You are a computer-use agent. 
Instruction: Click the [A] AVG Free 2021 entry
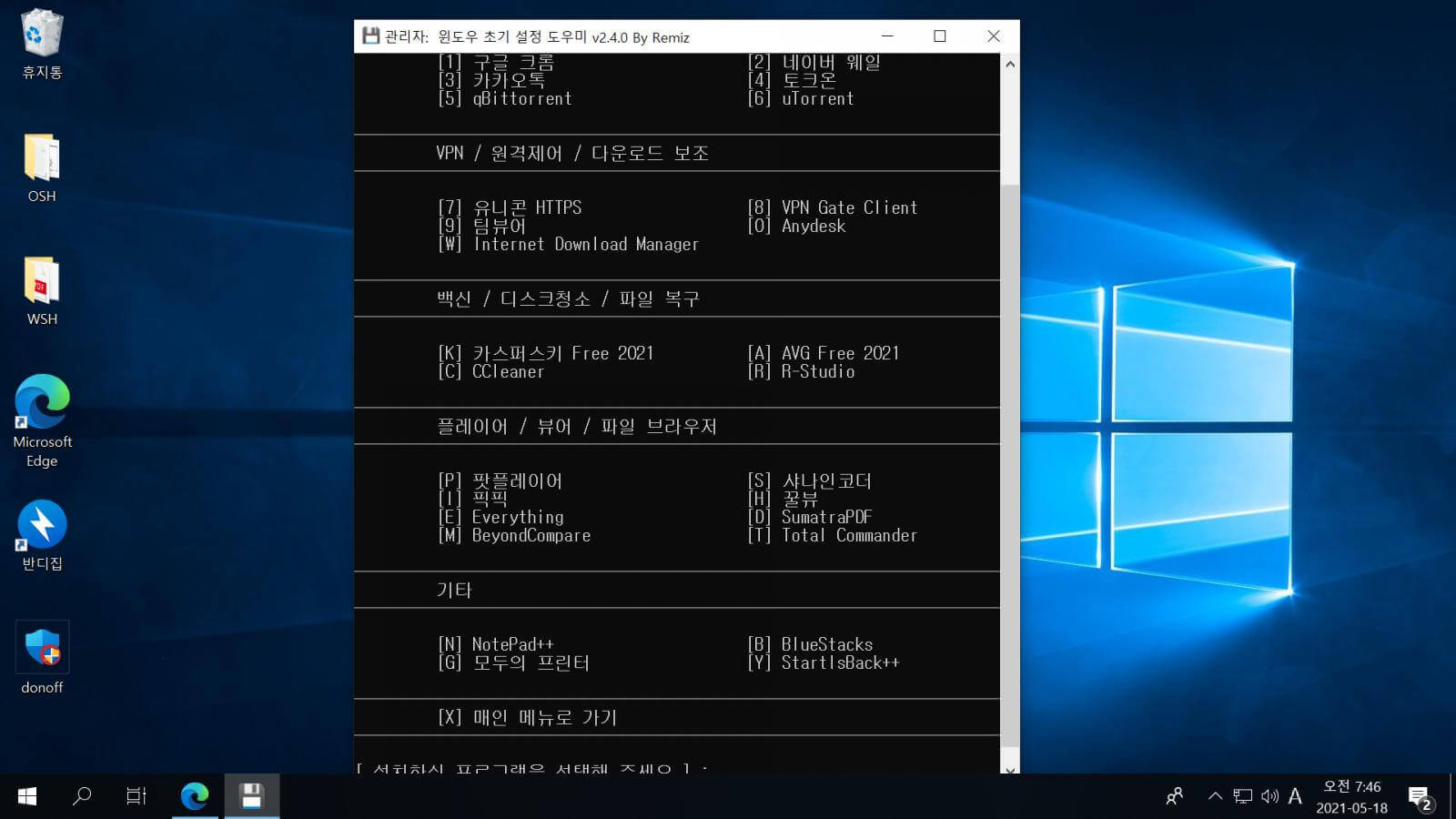824,353
